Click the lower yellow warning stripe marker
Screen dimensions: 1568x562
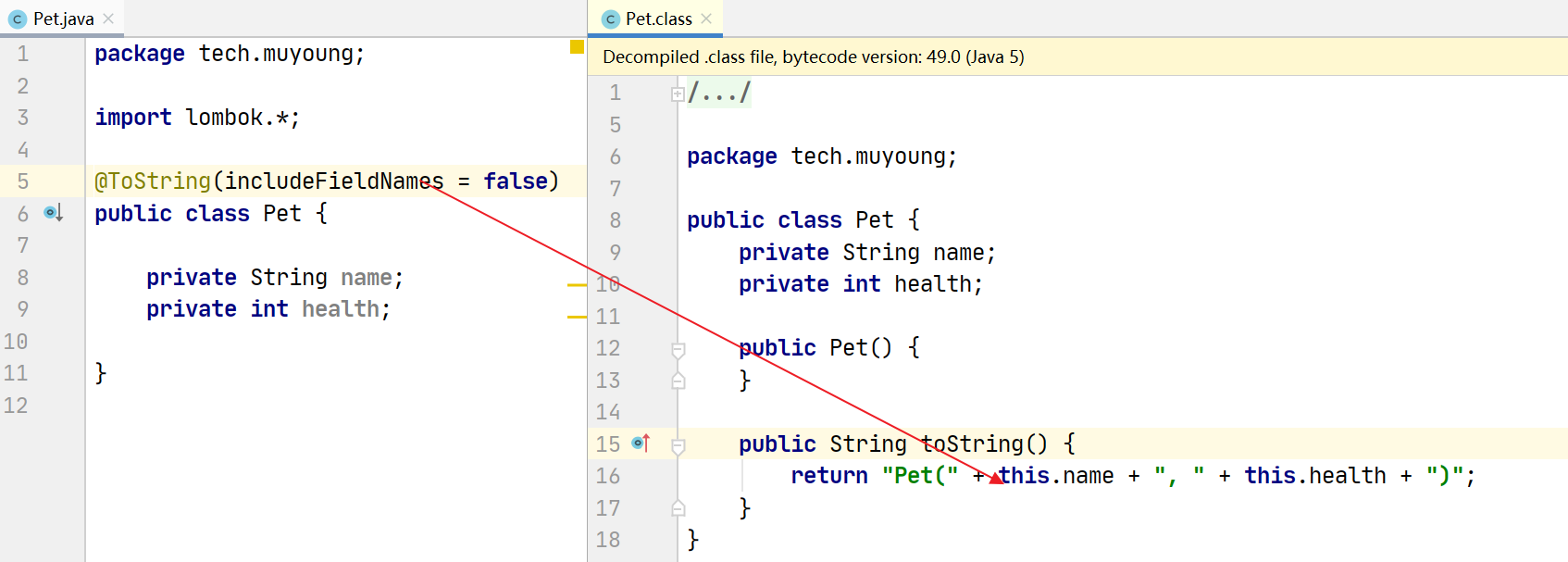click(x=577, y=317)
